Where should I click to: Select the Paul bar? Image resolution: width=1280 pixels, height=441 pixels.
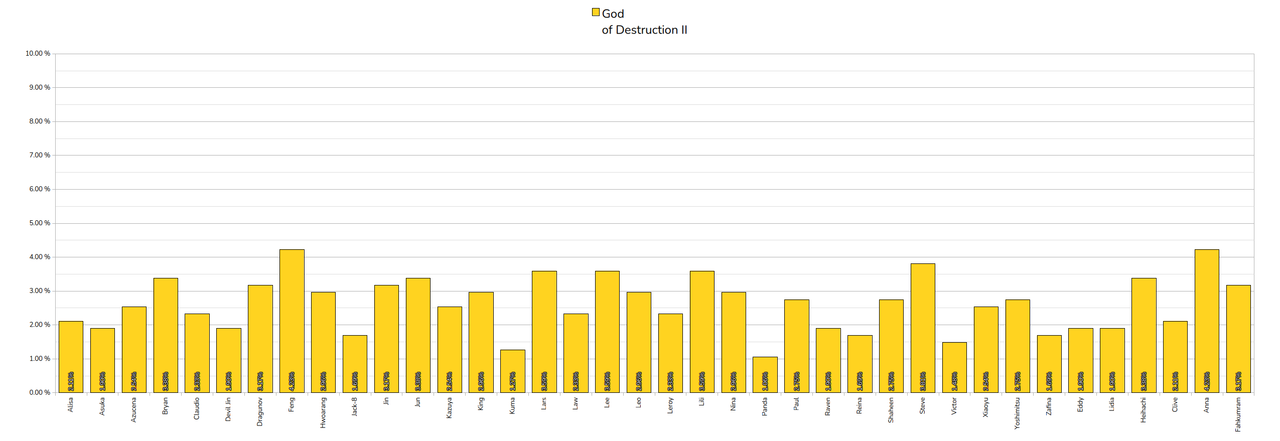[797, 346]
